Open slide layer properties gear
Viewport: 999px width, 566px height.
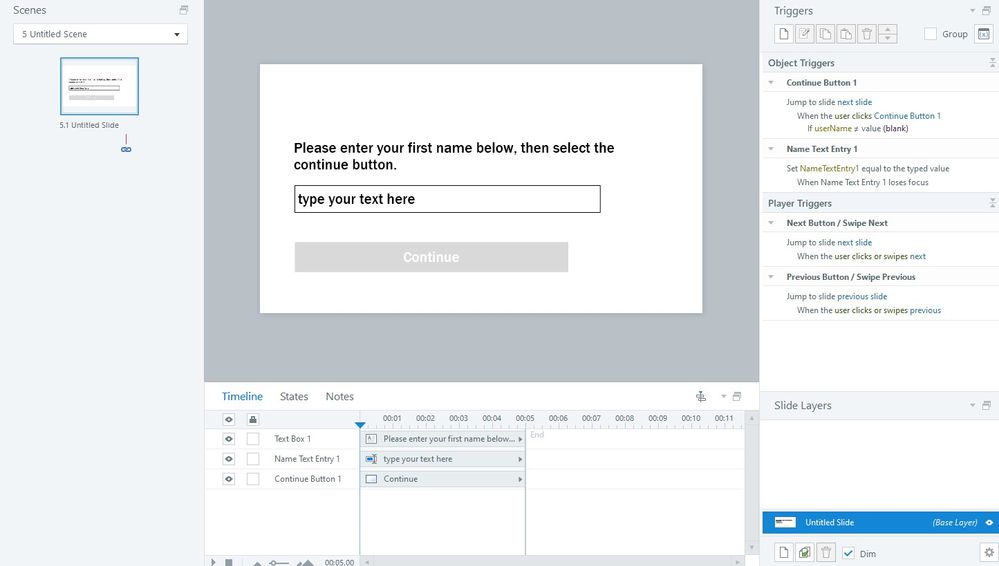(x=989, y=553)
